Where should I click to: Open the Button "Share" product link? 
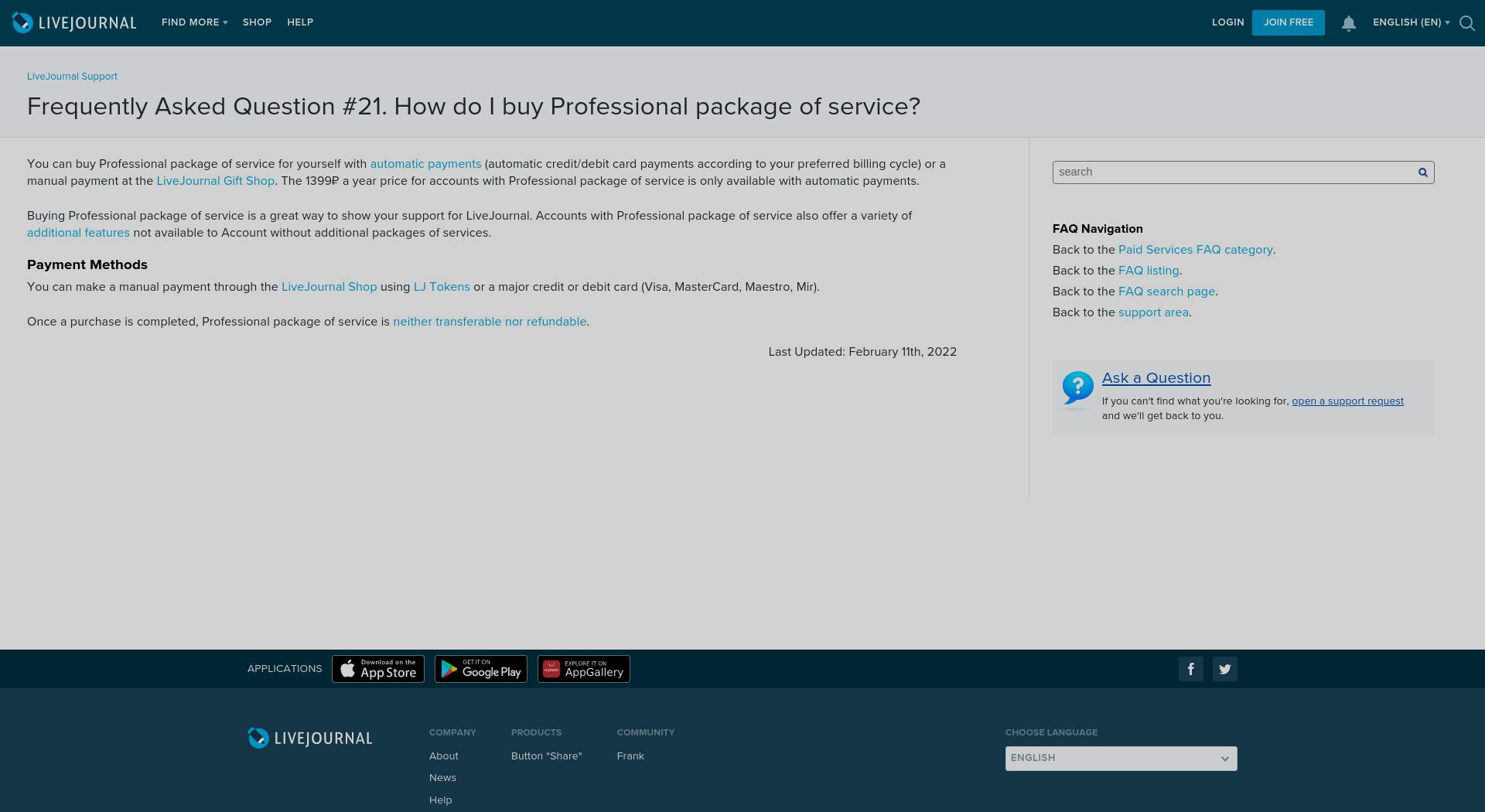(546, 756)
